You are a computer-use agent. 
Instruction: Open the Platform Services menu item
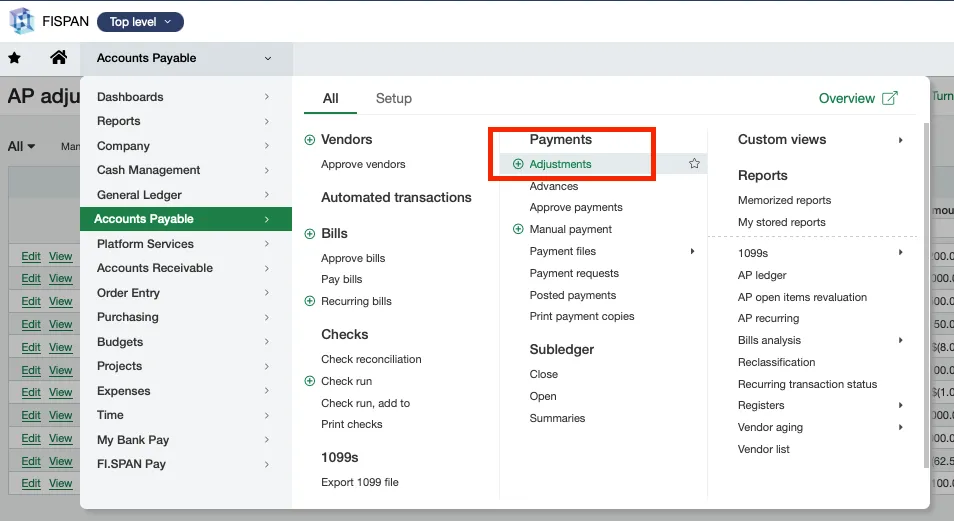click(186, 244)
